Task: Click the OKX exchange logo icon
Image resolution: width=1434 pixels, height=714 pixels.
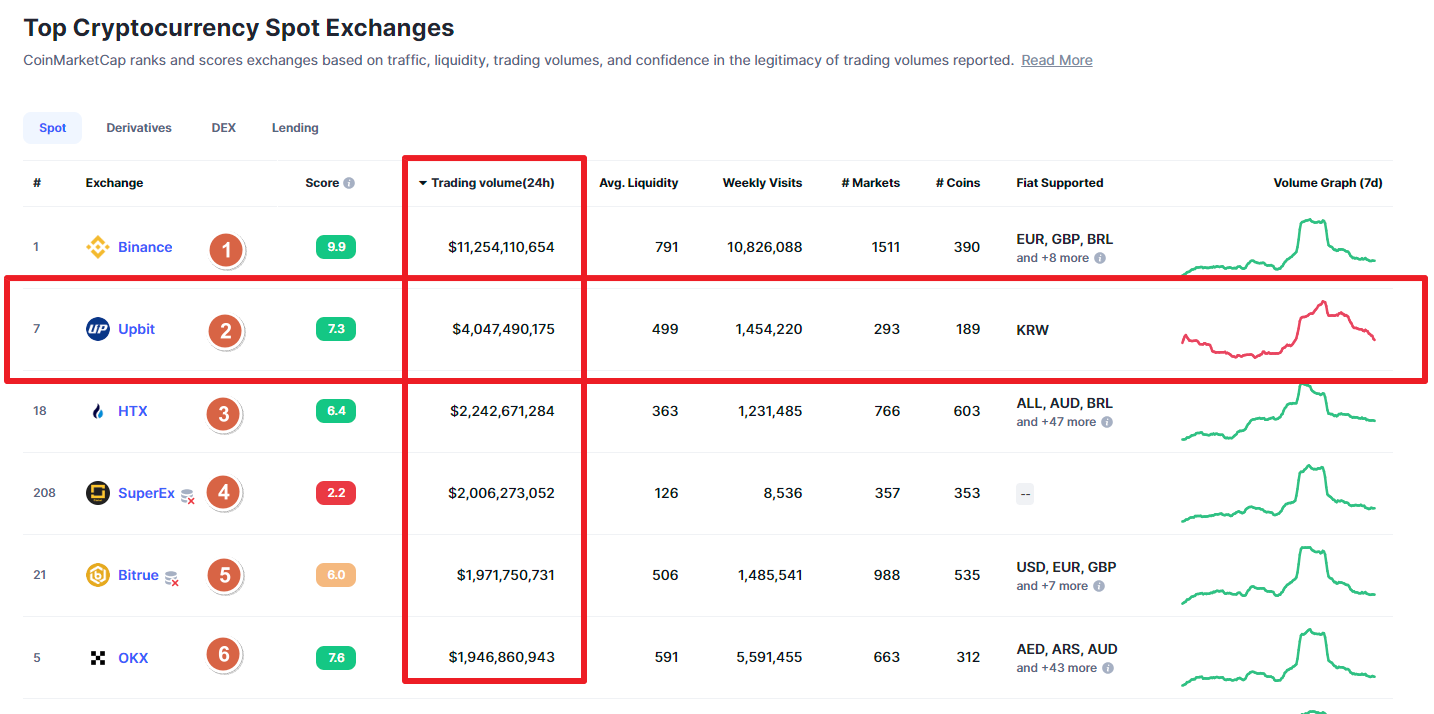Action: pos(98,658)
